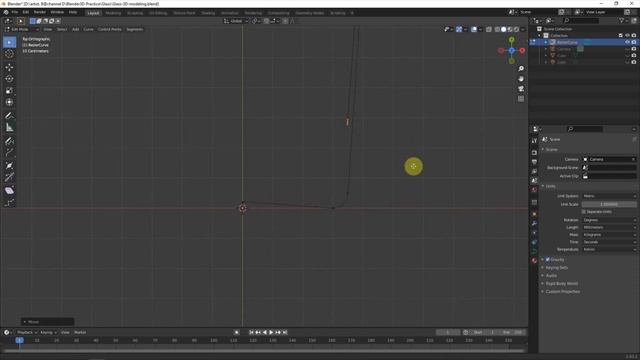Switch to the Layout workspace tab
Image resolution: width=640 pixels, height=360 pixels.
(93, 13)
